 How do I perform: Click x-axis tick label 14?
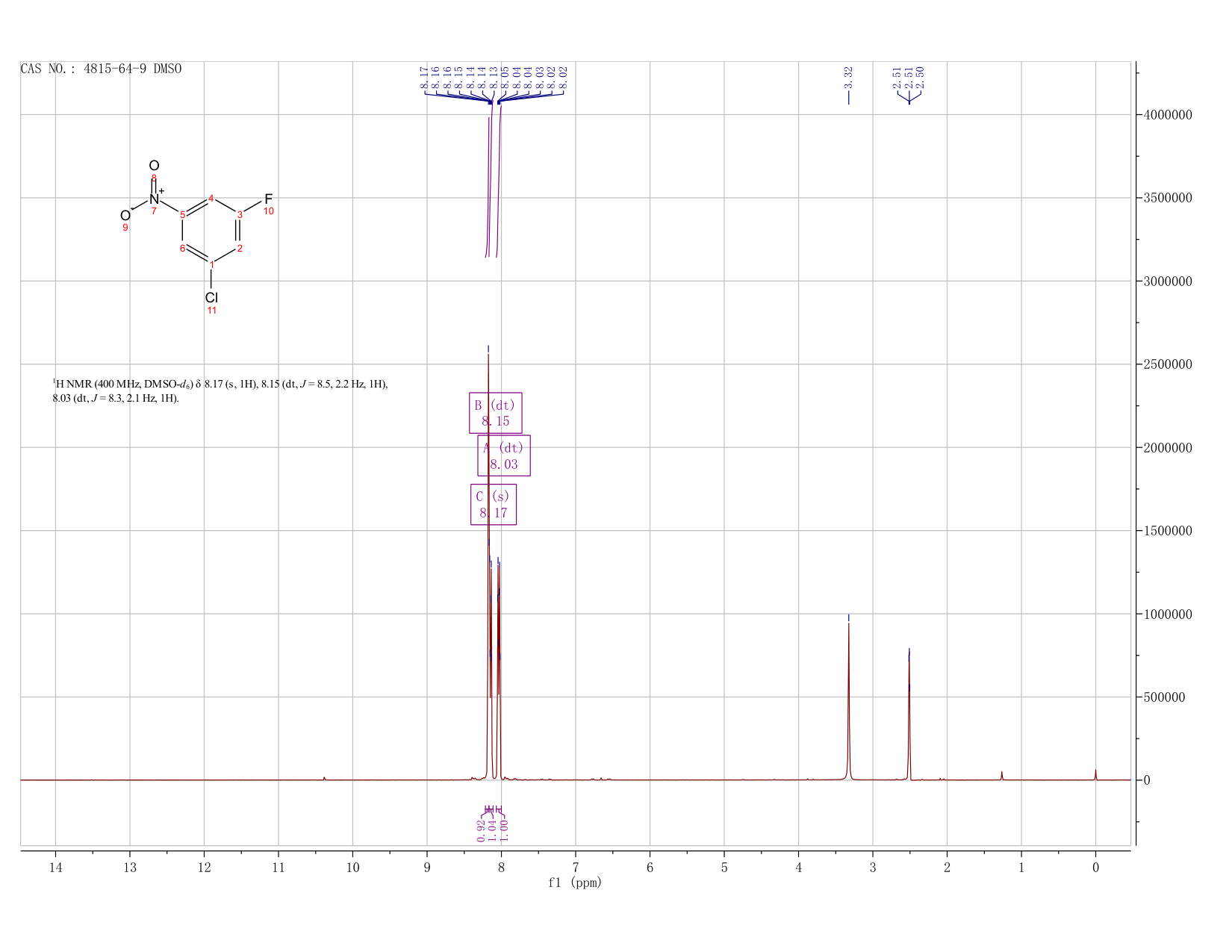tap(55, 867)
